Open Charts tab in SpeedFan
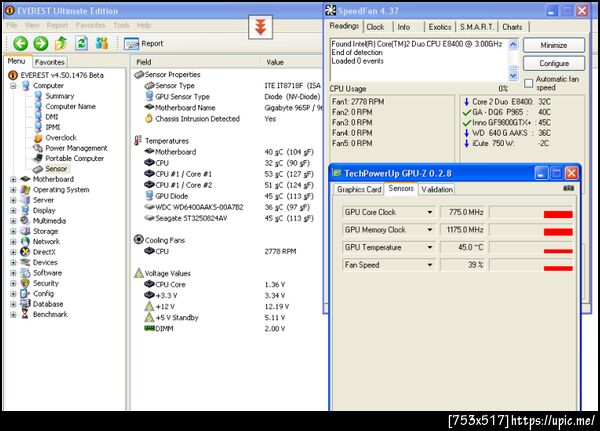Viewport: 600px width, 431px height. point(512,27)
